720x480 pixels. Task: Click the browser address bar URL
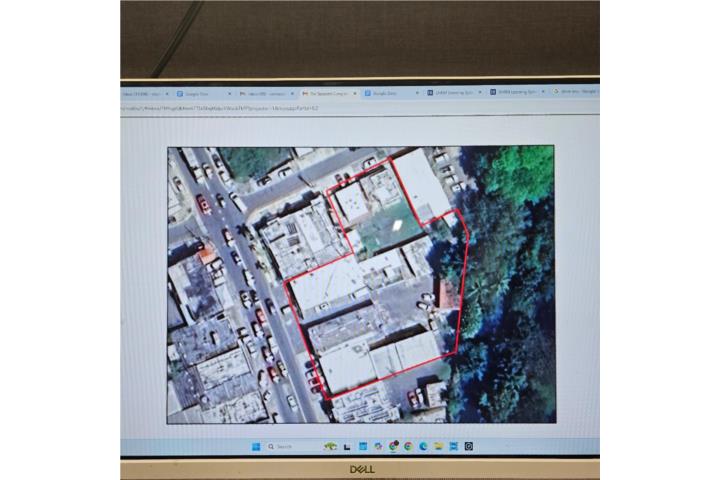(219, 108)
